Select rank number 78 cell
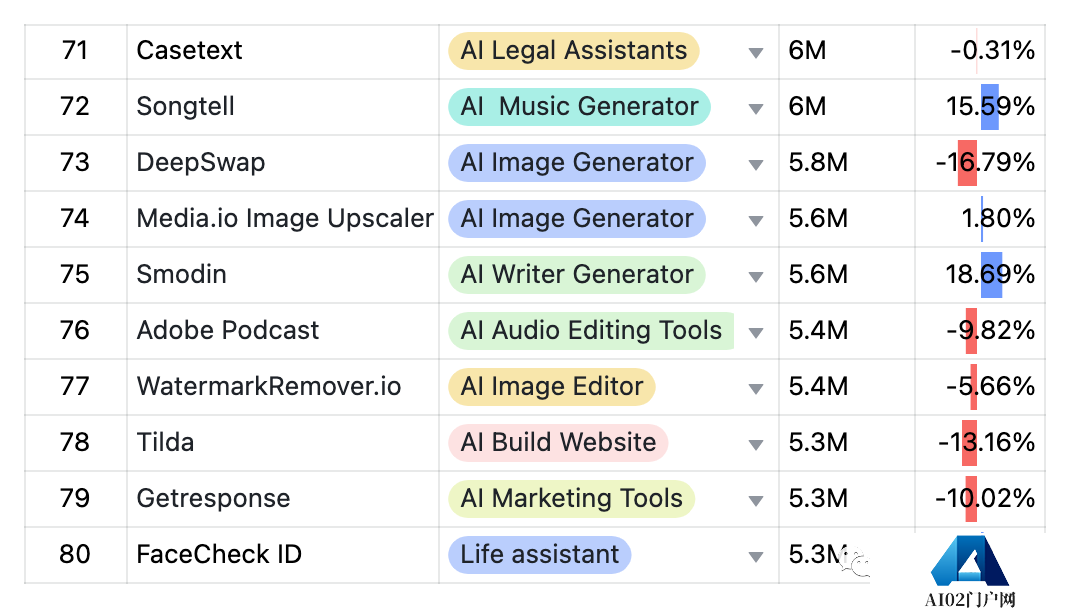This screenshot has width=1070, height=608. 75,443
